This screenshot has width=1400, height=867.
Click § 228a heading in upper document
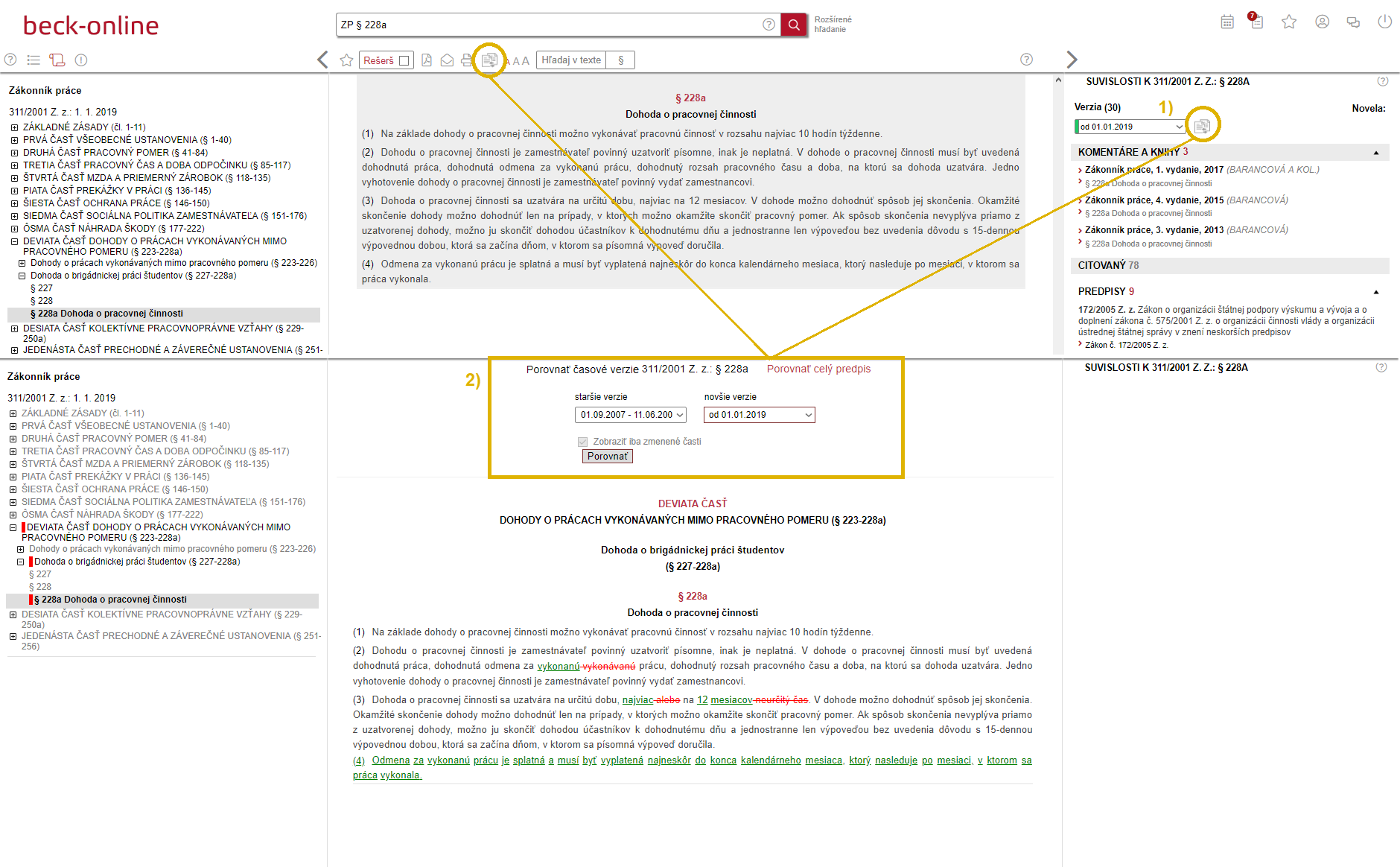tap(690, 98)
